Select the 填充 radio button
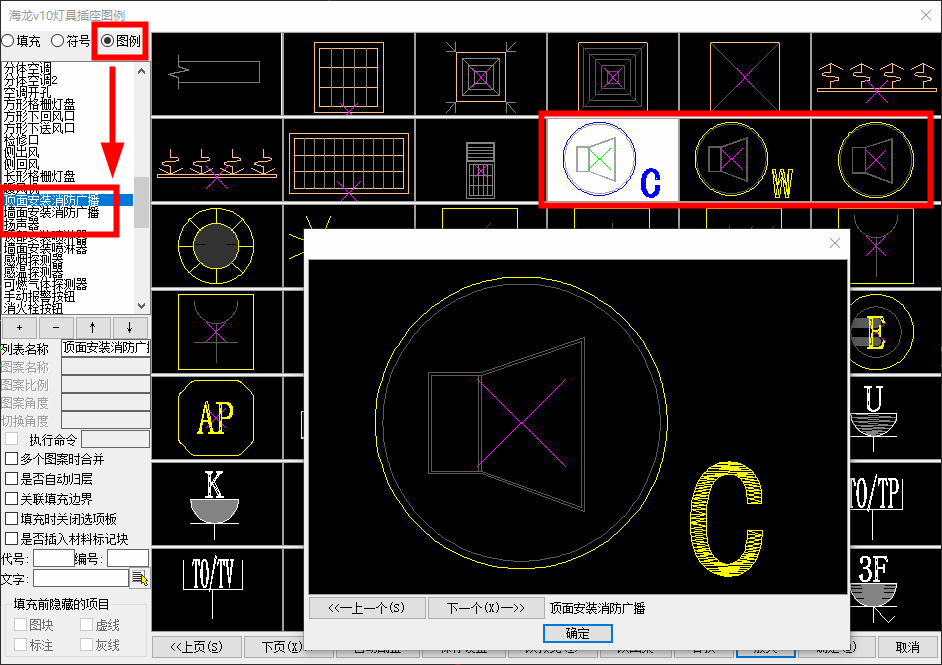This screenshot has height=665, width=942. pyautogui.click(x=8, y=41)
